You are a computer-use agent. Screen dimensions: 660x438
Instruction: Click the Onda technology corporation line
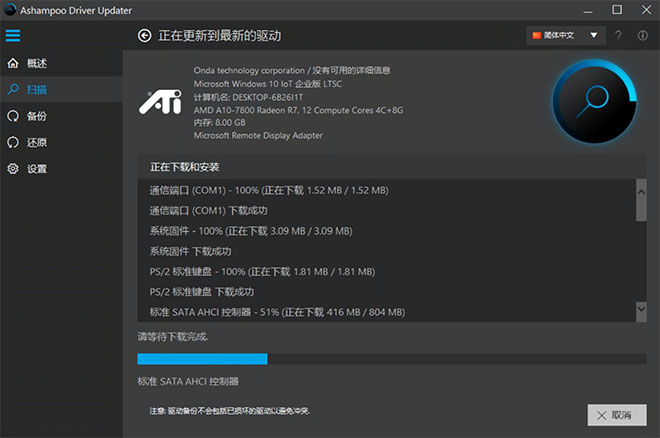(x=292, y=70)
